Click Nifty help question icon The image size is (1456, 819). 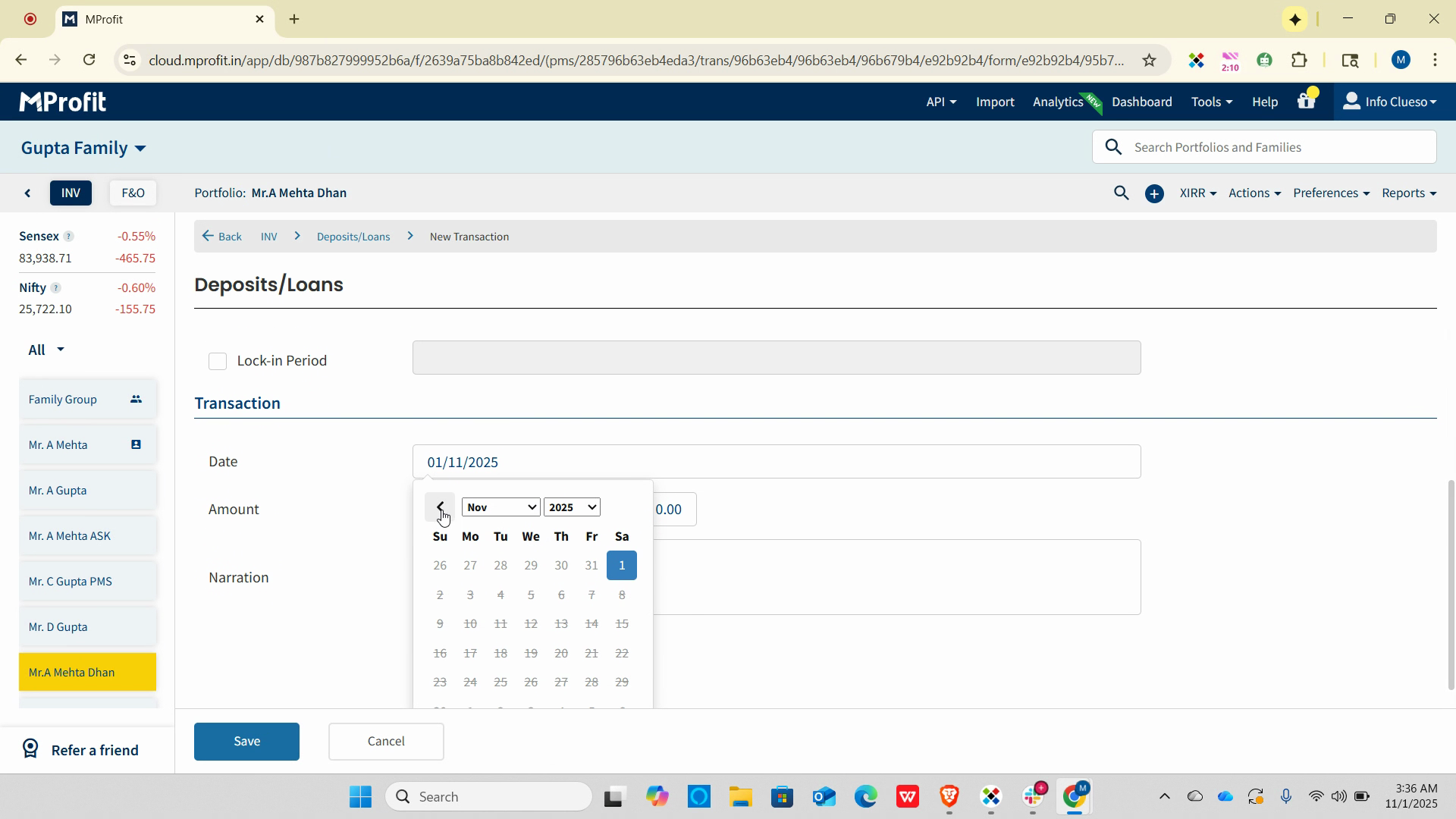(55, 288)
